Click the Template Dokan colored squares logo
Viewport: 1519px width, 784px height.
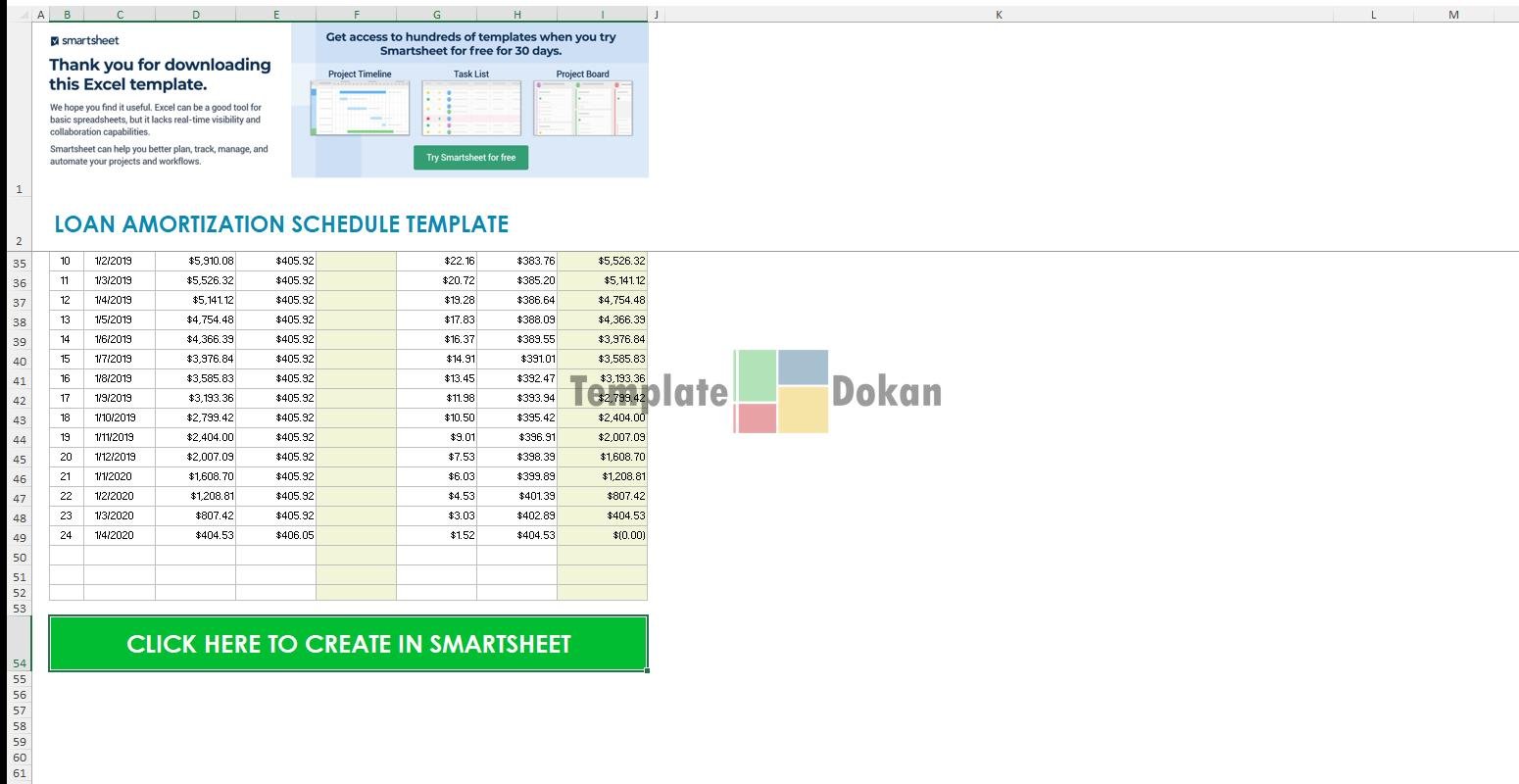(781, 391)
